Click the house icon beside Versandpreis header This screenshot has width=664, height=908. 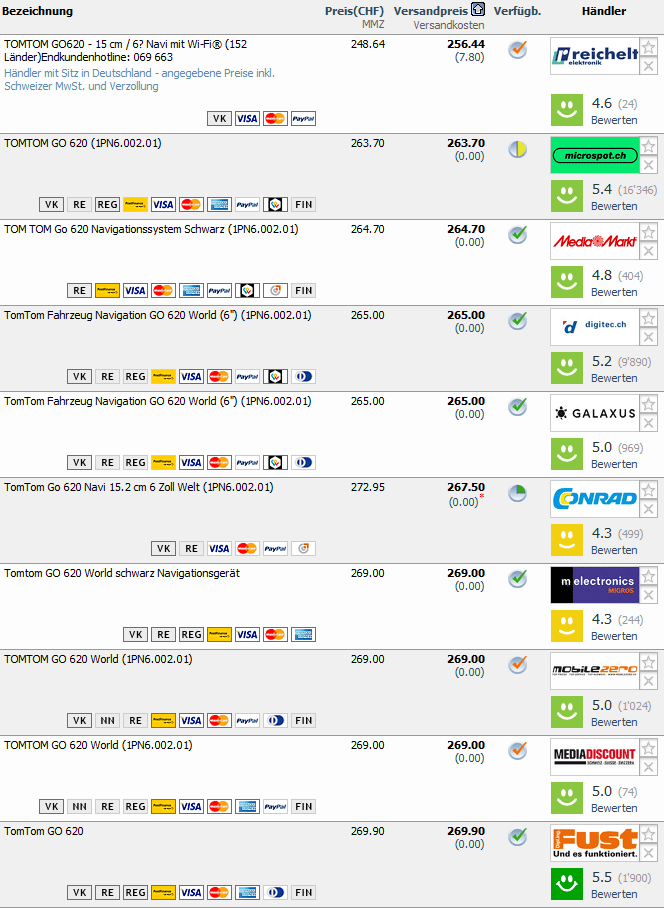pyautogui.click(x=478, y=10)
